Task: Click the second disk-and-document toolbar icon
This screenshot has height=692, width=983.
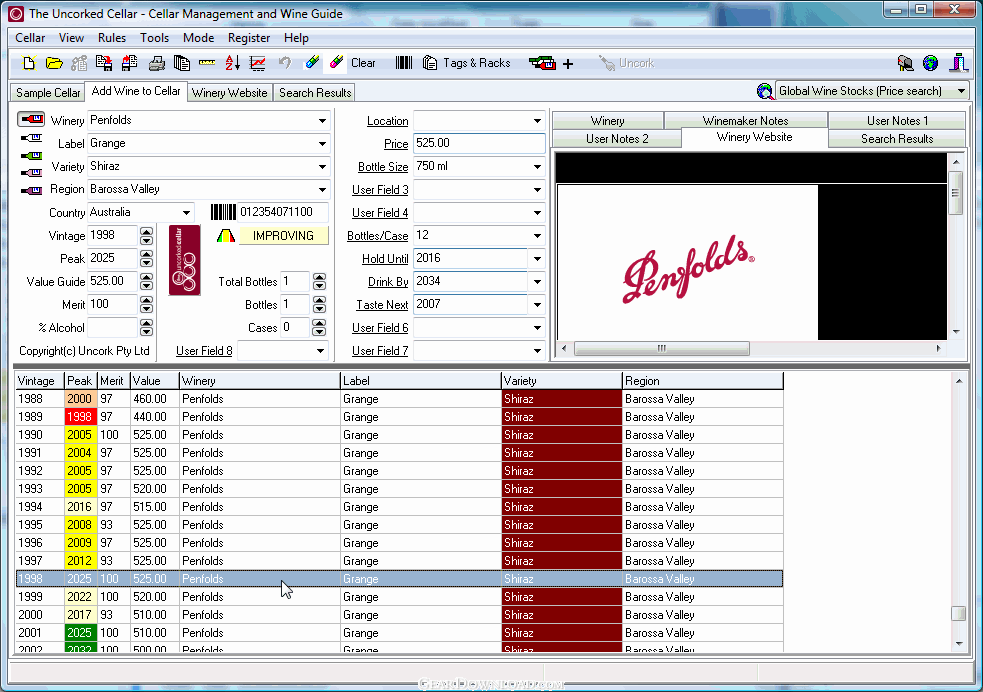Action: coord(130,63)
